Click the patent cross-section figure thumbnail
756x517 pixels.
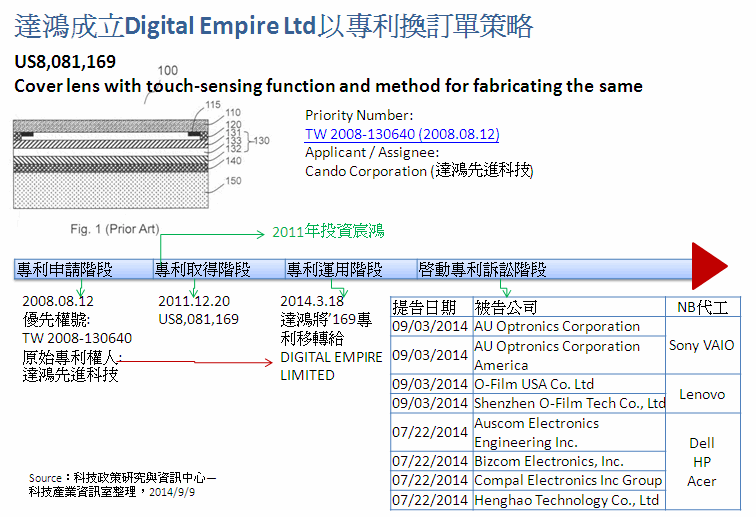pyautogui.click(x=111, y=164)
